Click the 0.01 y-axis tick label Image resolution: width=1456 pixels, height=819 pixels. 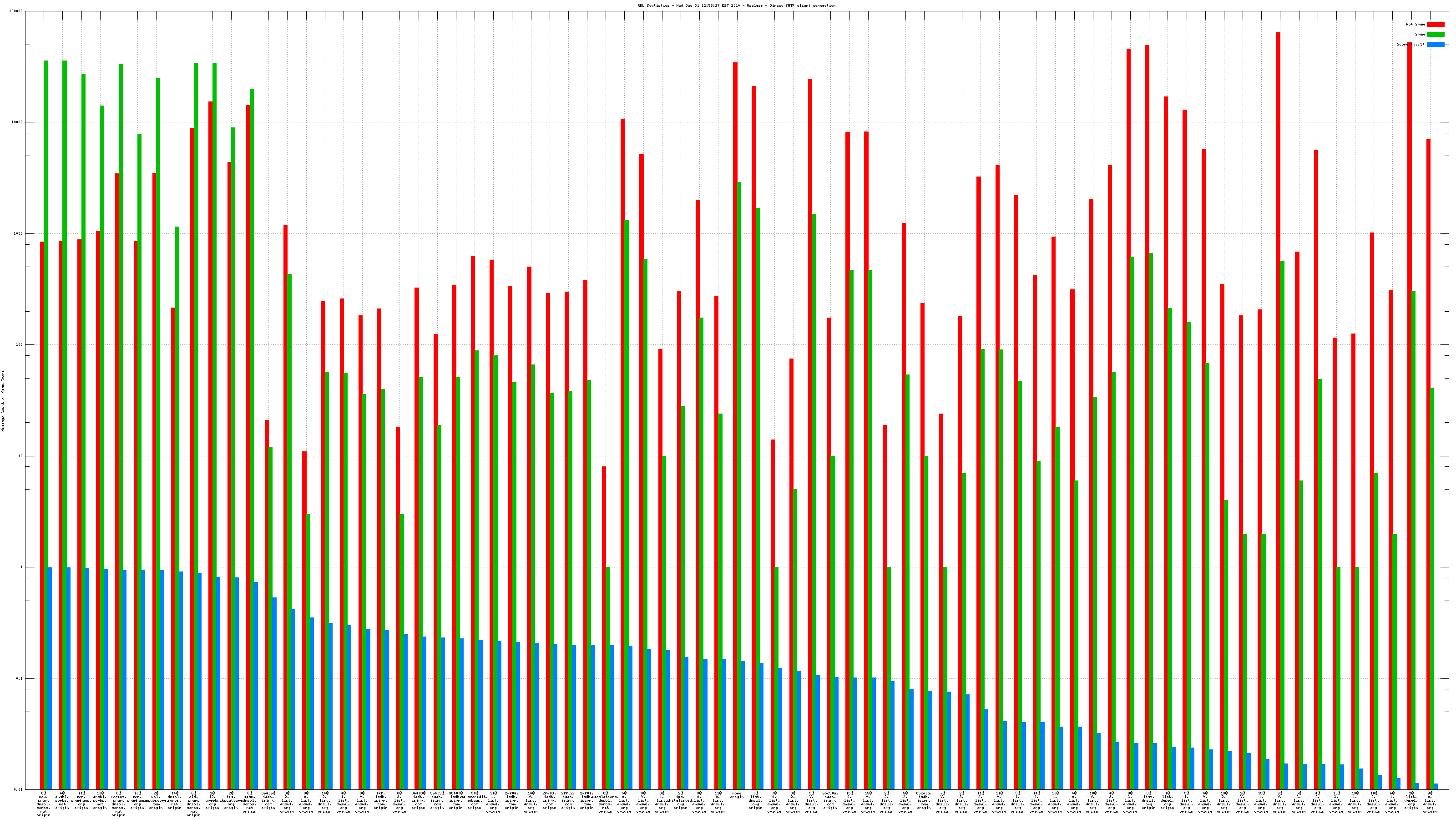tap(19, 789)
